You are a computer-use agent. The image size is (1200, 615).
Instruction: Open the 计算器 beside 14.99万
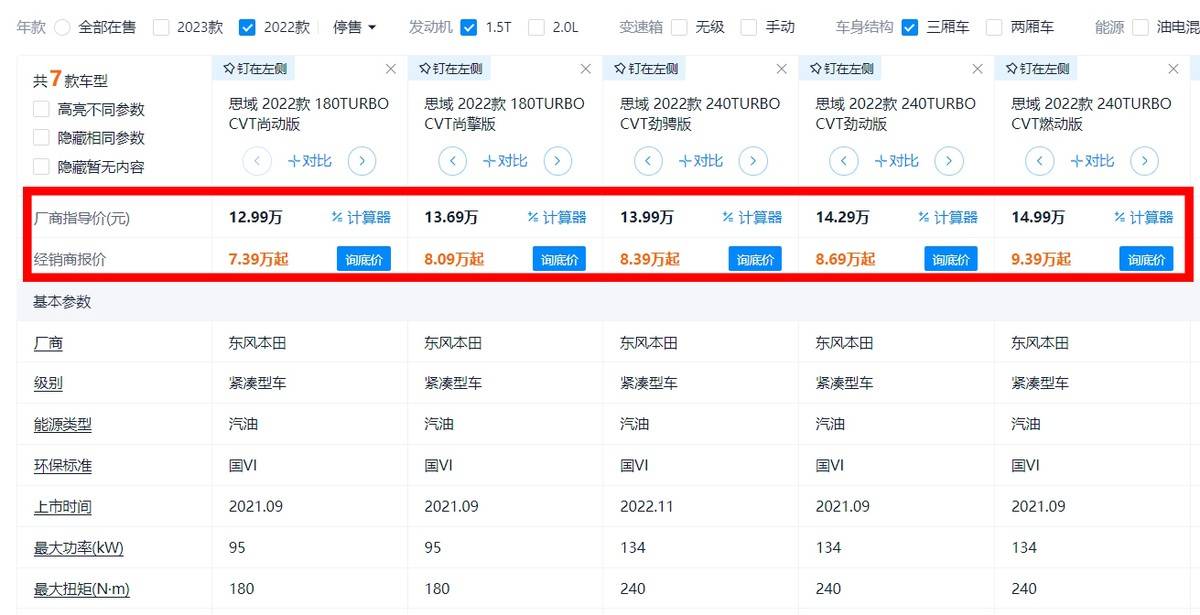click(x=1144, y=217)
